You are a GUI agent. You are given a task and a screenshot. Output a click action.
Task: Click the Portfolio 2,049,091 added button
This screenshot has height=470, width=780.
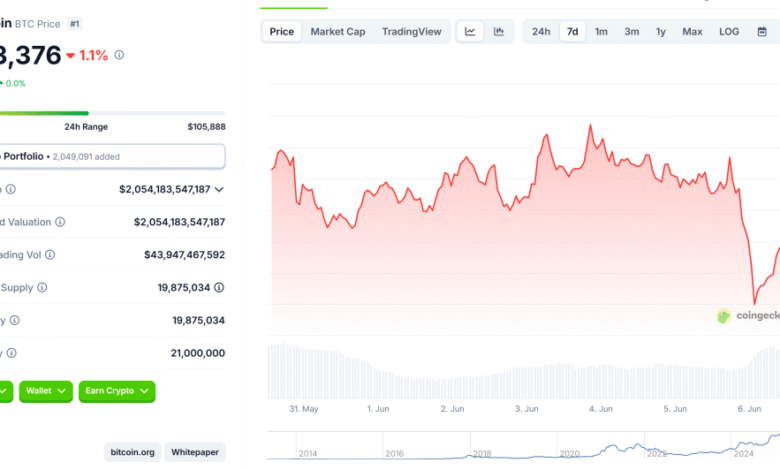pyautogui.click(x=112, y=157)
